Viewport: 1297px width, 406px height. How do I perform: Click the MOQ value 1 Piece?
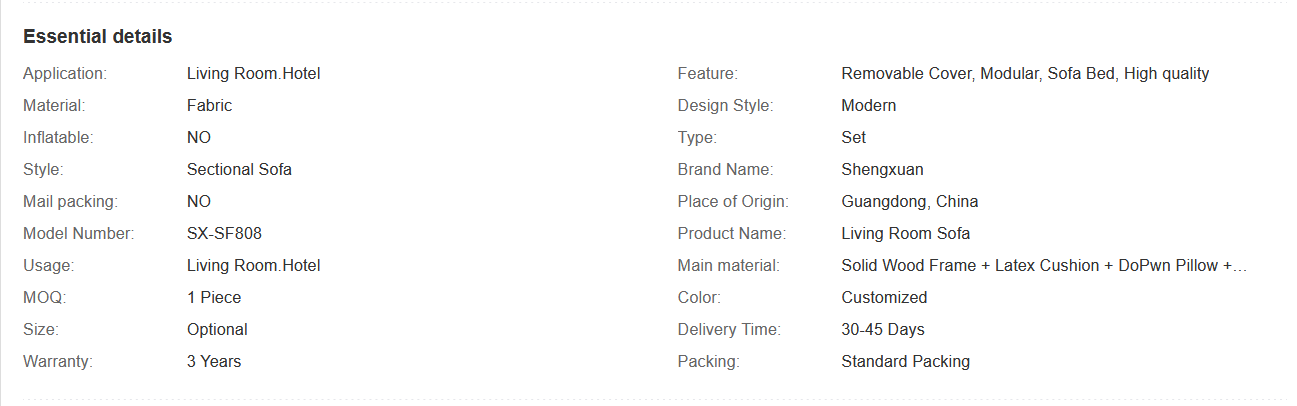click(214, 297)
